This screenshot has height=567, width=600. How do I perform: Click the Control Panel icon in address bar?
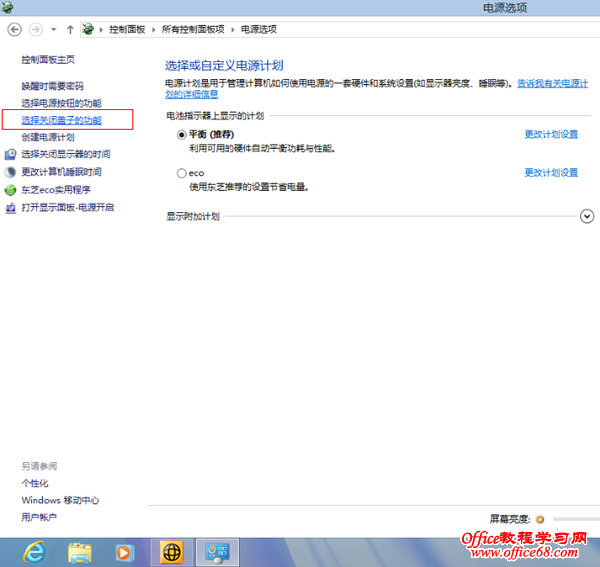[x=88, y=29]
